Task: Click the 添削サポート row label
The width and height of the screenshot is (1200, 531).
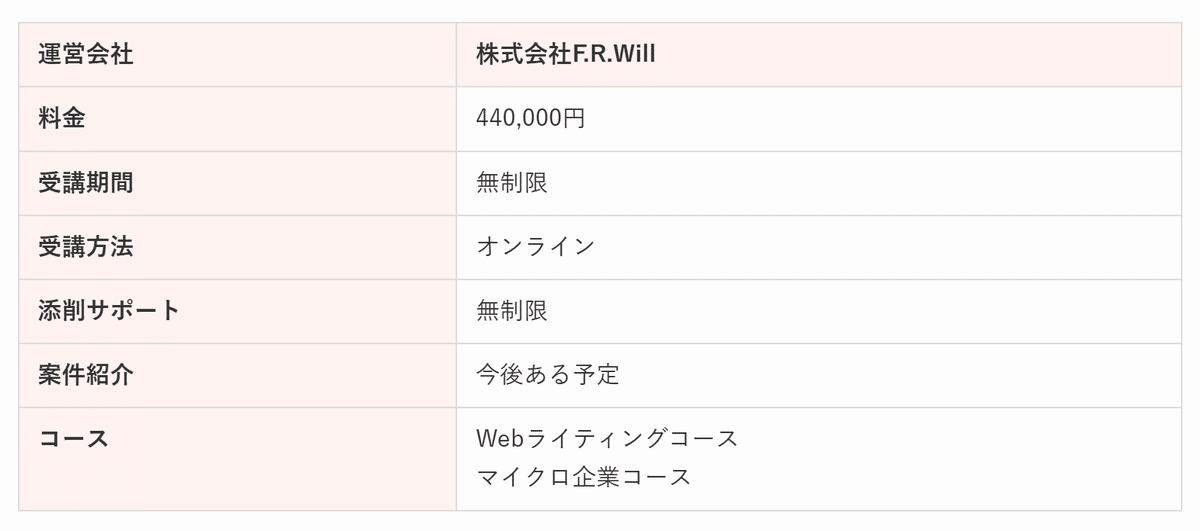Action: point(110,310)
